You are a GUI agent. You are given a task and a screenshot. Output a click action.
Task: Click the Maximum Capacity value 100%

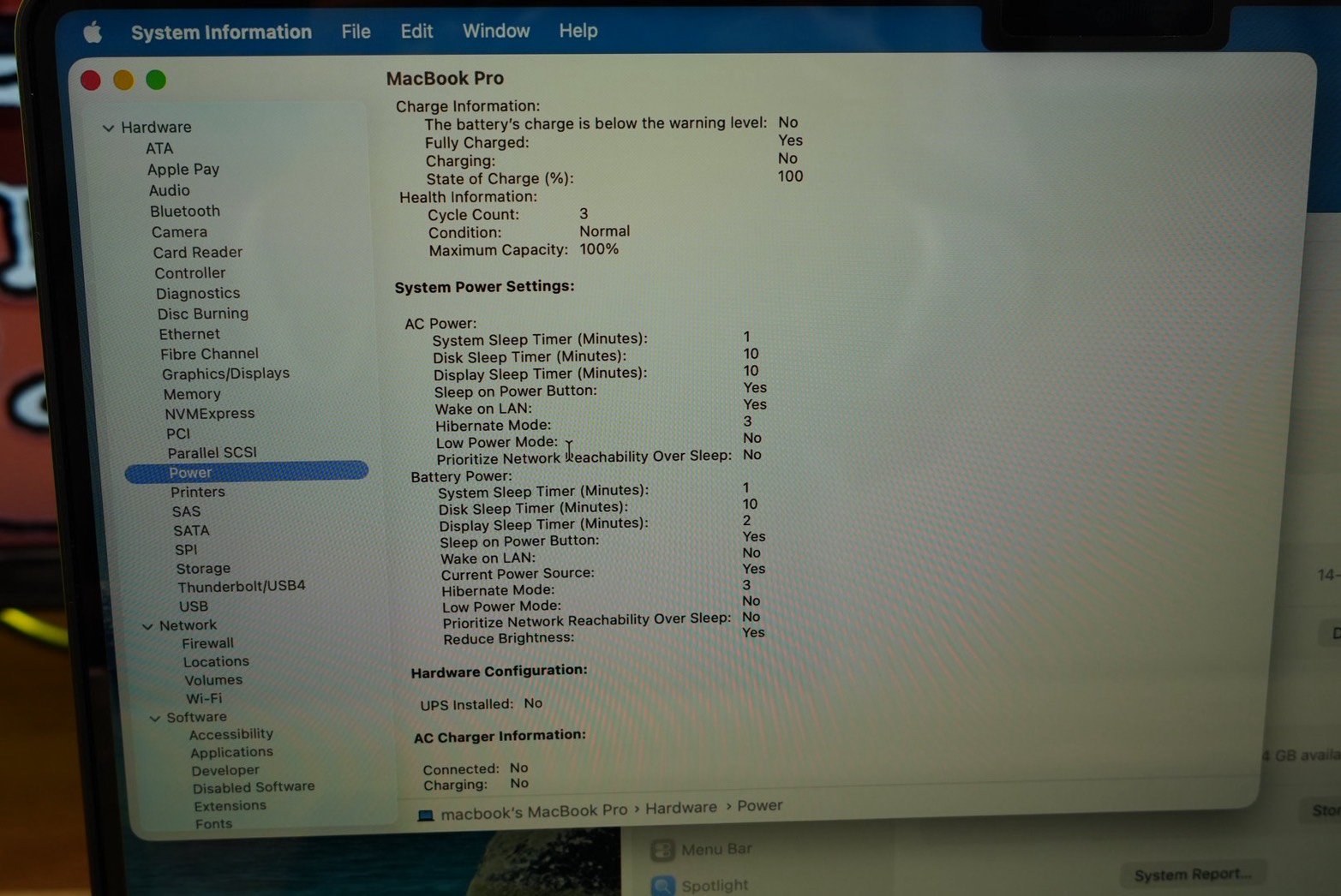point(599,249)
